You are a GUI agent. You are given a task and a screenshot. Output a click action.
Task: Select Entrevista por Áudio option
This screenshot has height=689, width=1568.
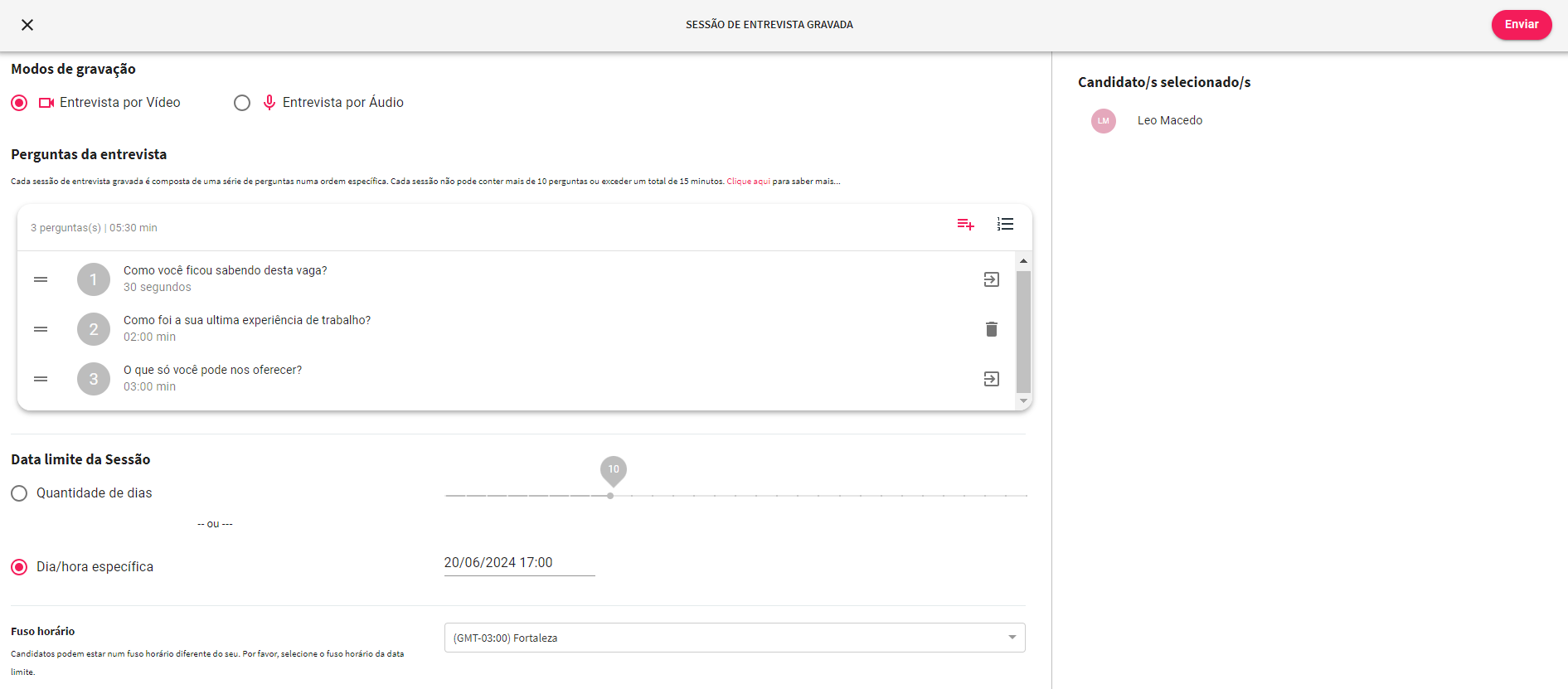tap(242, 103)
